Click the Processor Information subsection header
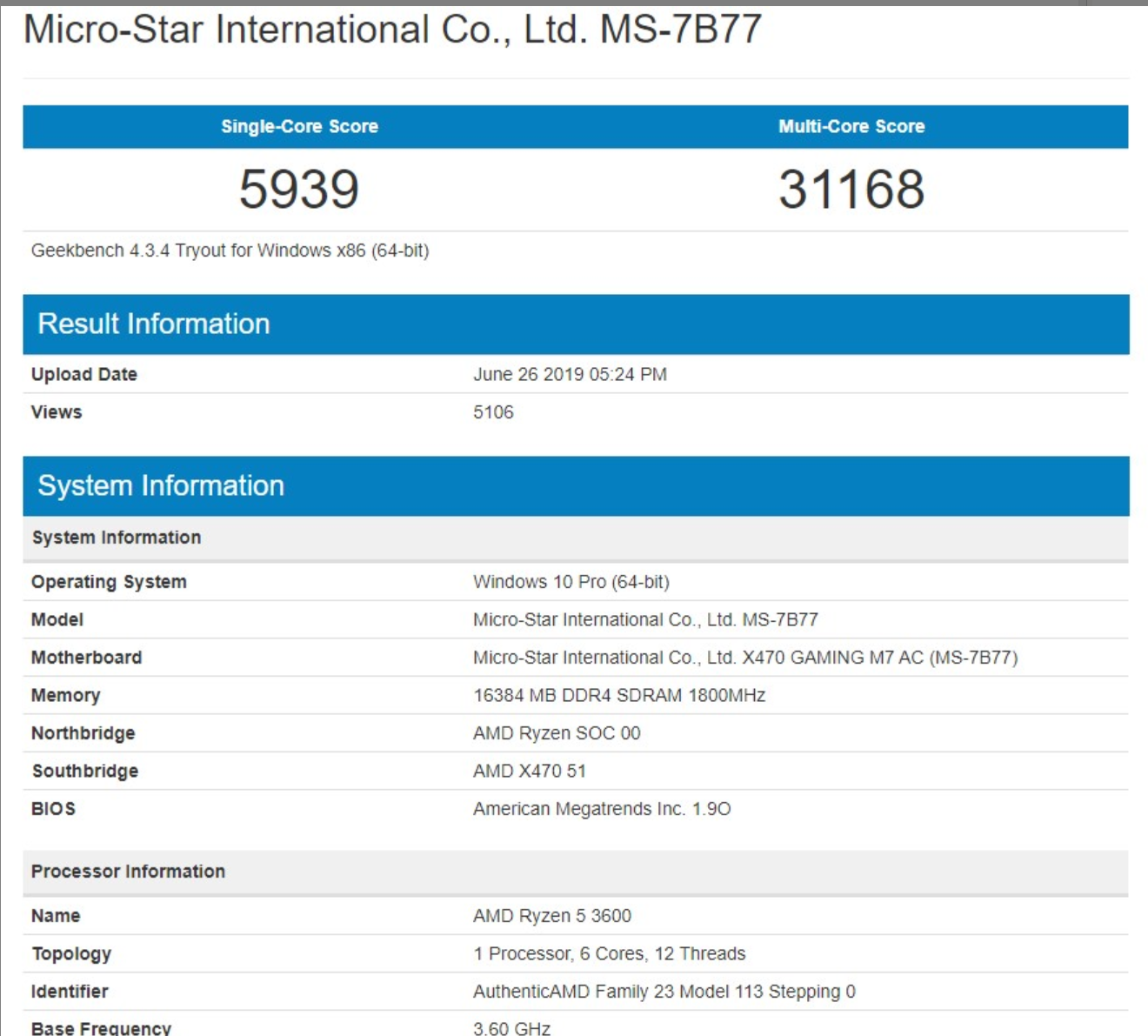1148x1036 pixels. click(128, 872)
